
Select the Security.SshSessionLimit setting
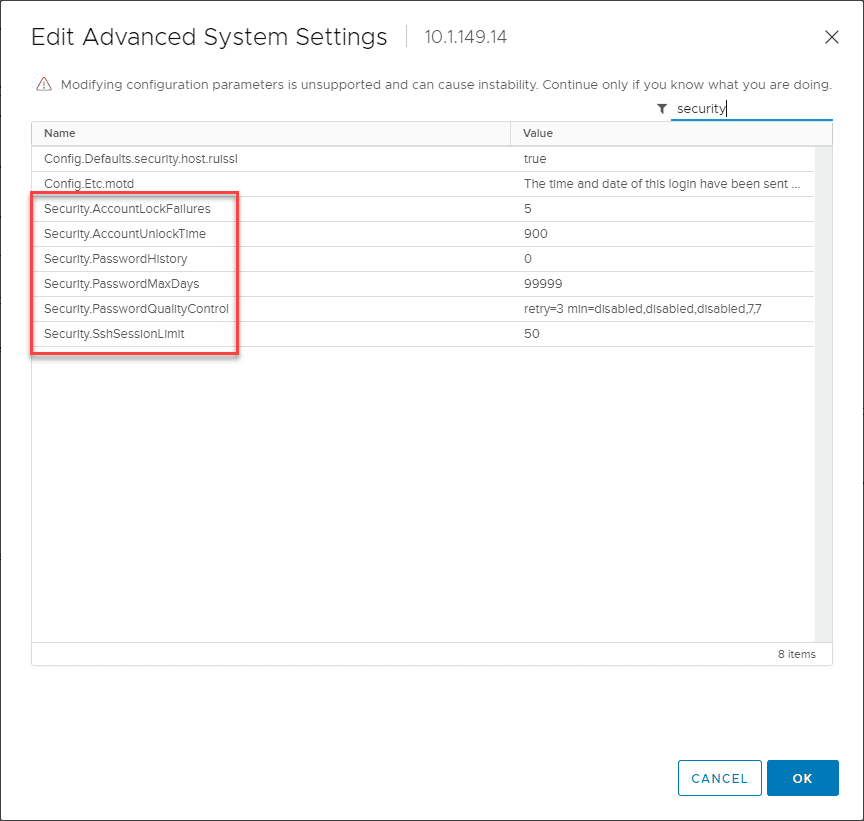pyautogui.click(x=114, y=334)
